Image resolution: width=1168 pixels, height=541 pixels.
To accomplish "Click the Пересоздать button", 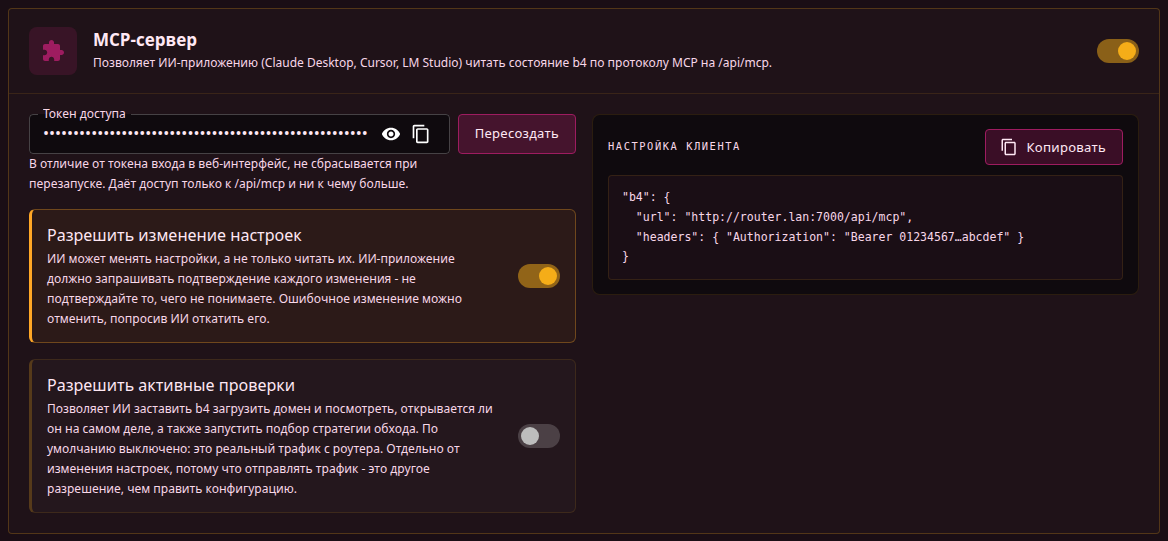I will click(x=516, y=134).
